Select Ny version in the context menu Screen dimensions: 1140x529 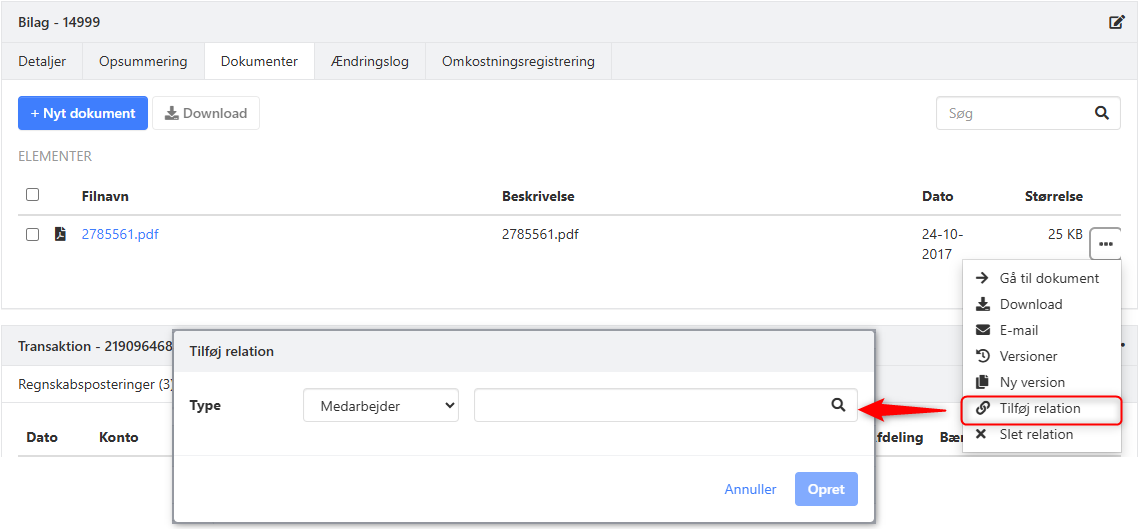1032,382
